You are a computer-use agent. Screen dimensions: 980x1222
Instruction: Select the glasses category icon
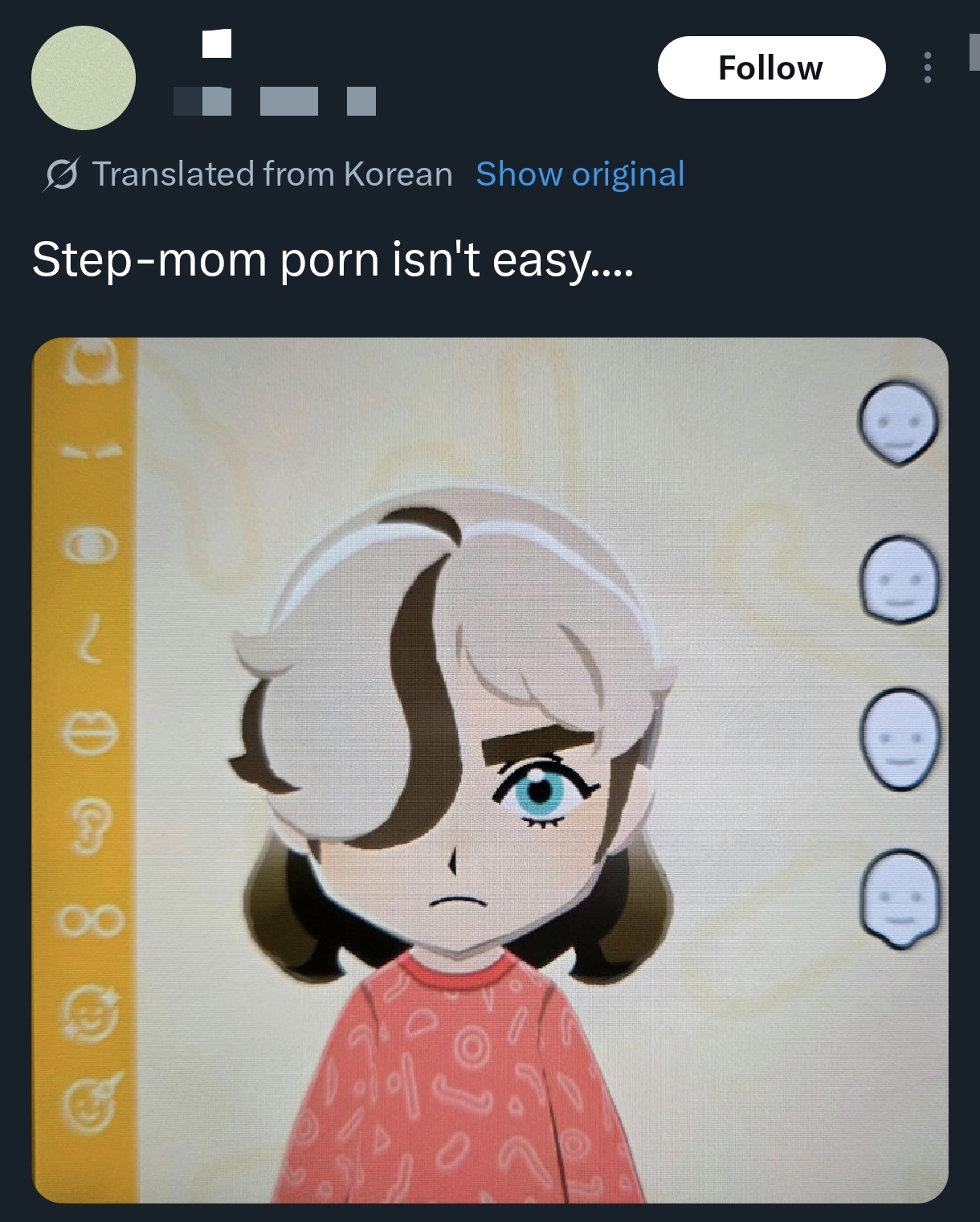coord(91,919)
